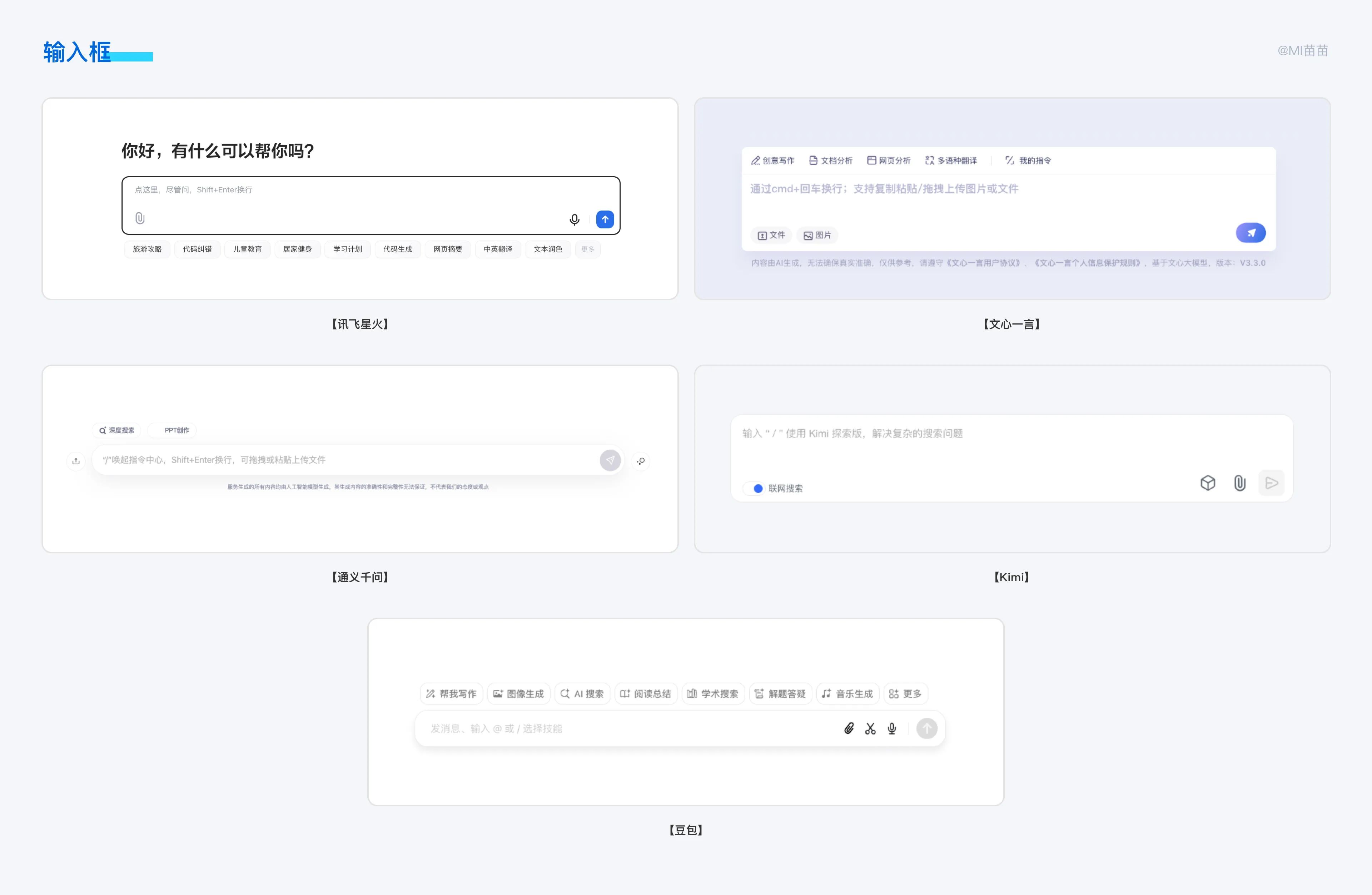Viewport: 1372px width, 895px height.
Task: Click the cube icon in Kimi input
Action: click(x=1208, y=483)
